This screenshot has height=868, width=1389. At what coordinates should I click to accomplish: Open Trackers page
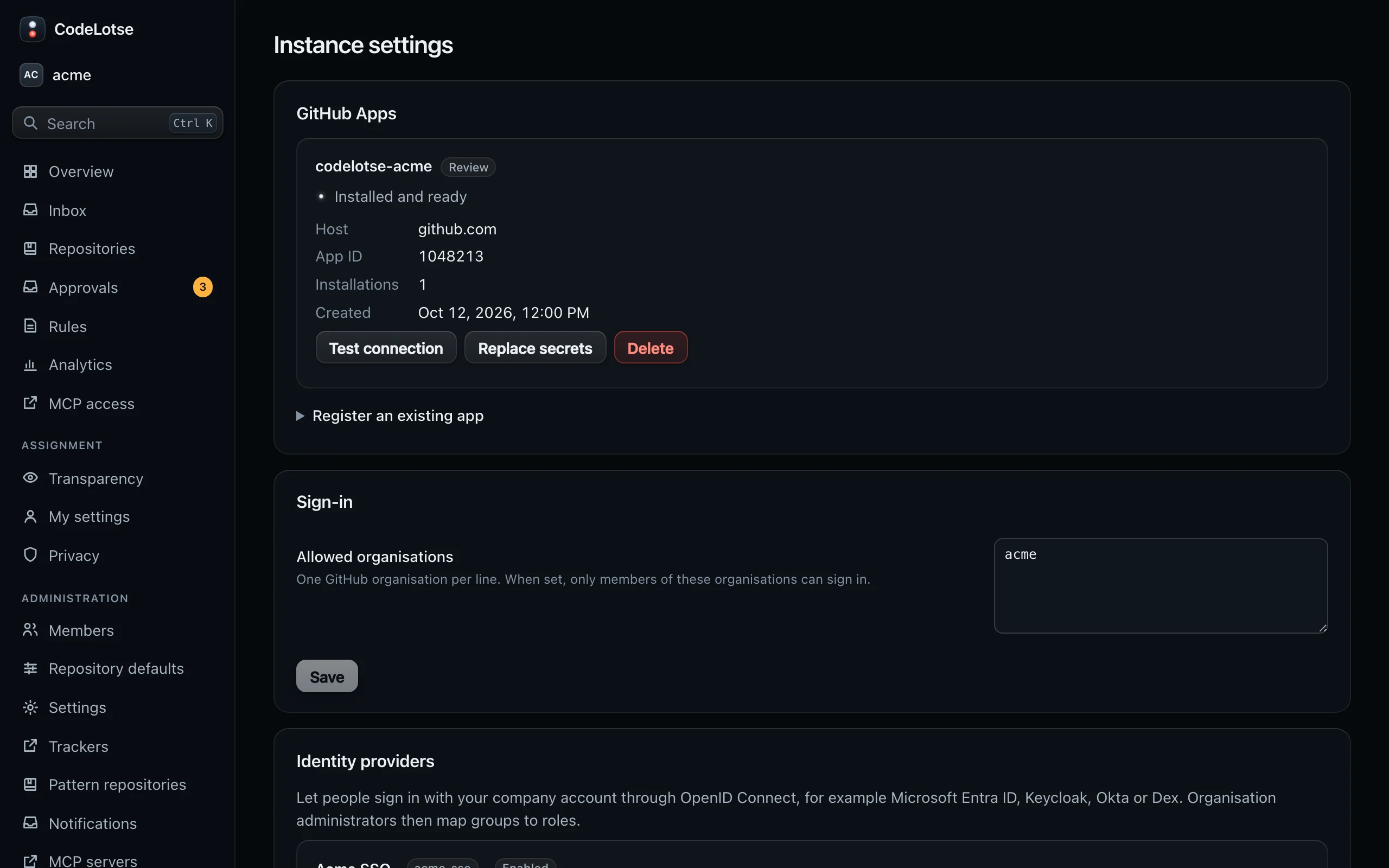click(x=118, y=746)
